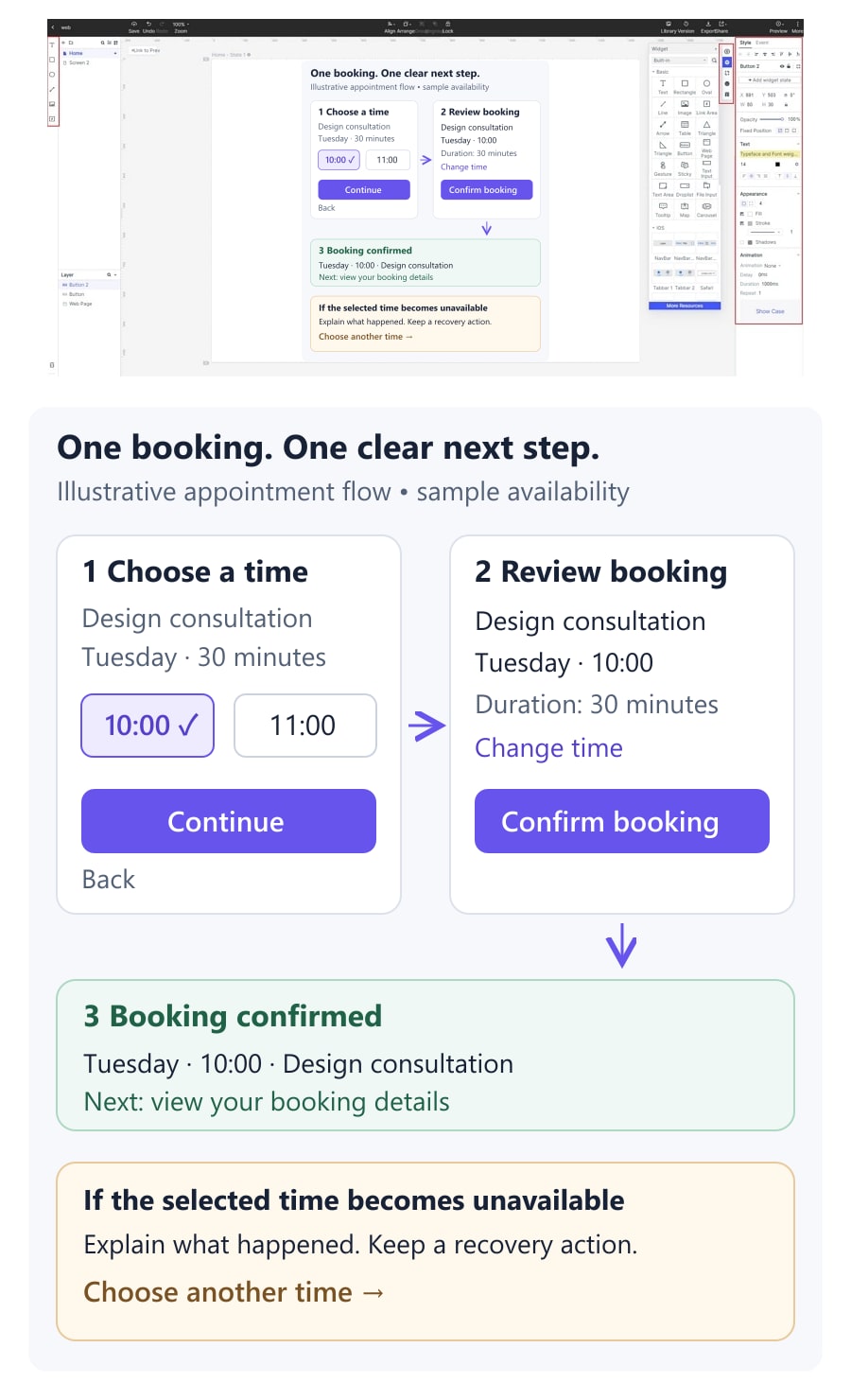Add the Web Page widget
Viewport: 851px width, 1400px height.
tap(706, 148)
